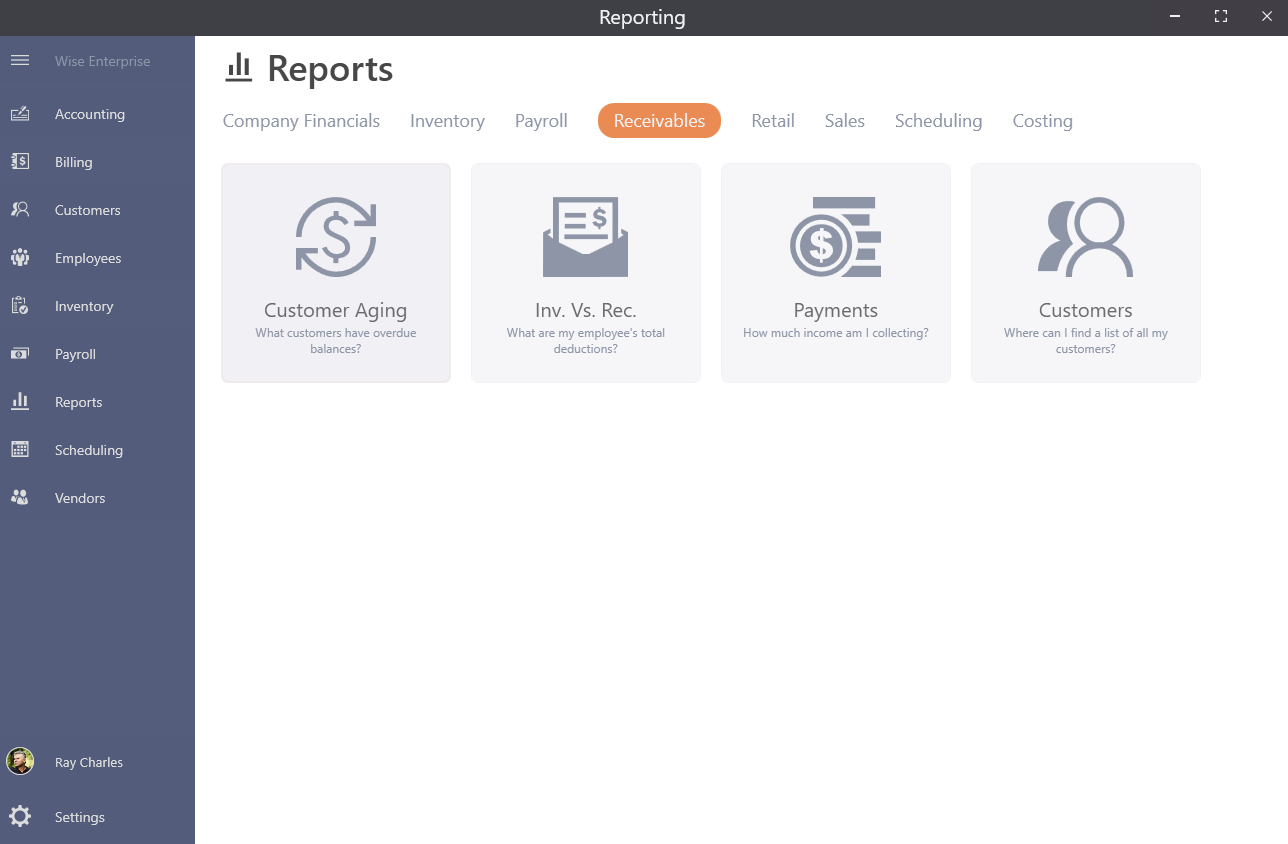Click the Vendors sidebar icon

[x=20, y=498]
